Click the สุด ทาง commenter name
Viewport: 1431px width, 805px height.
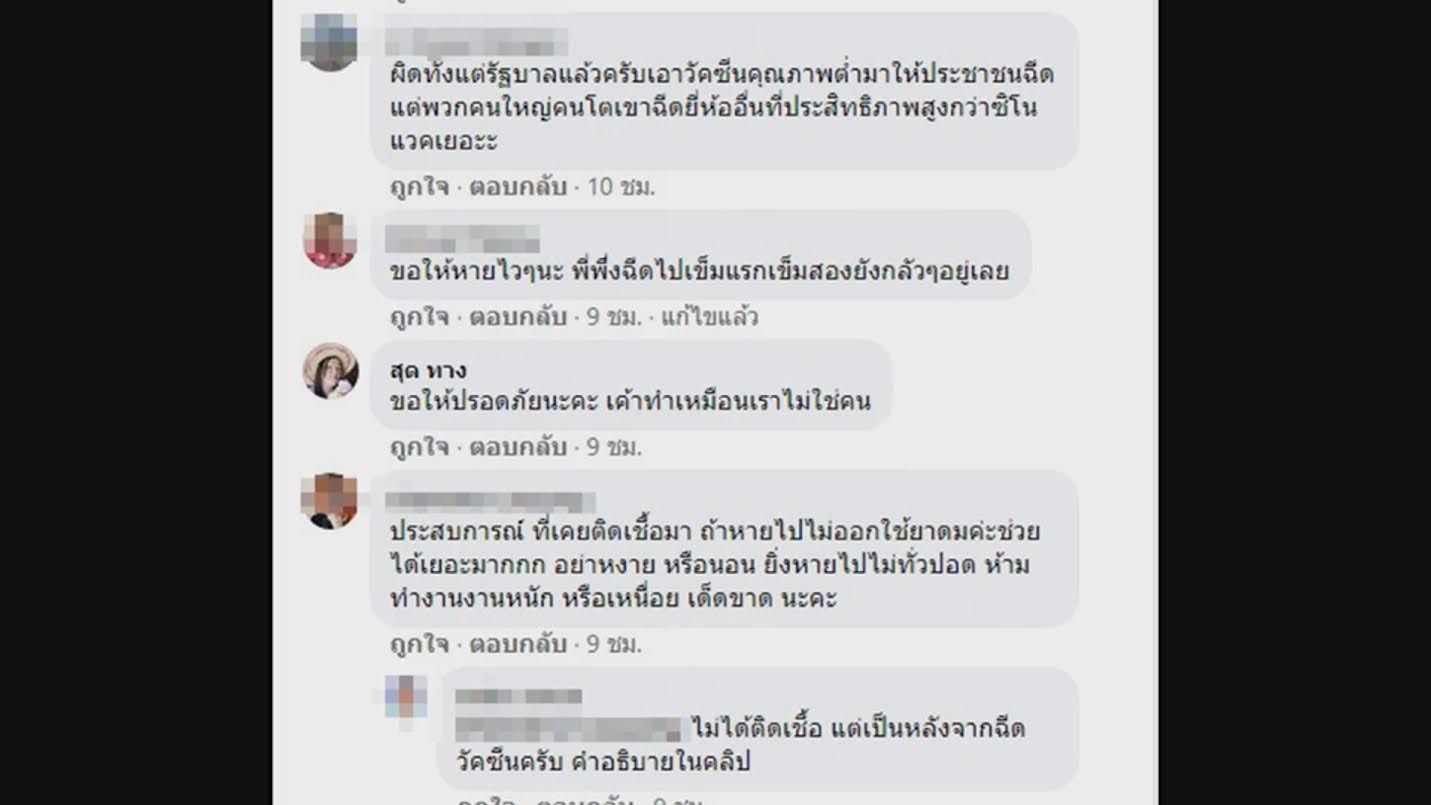click(x=427, y=370)
